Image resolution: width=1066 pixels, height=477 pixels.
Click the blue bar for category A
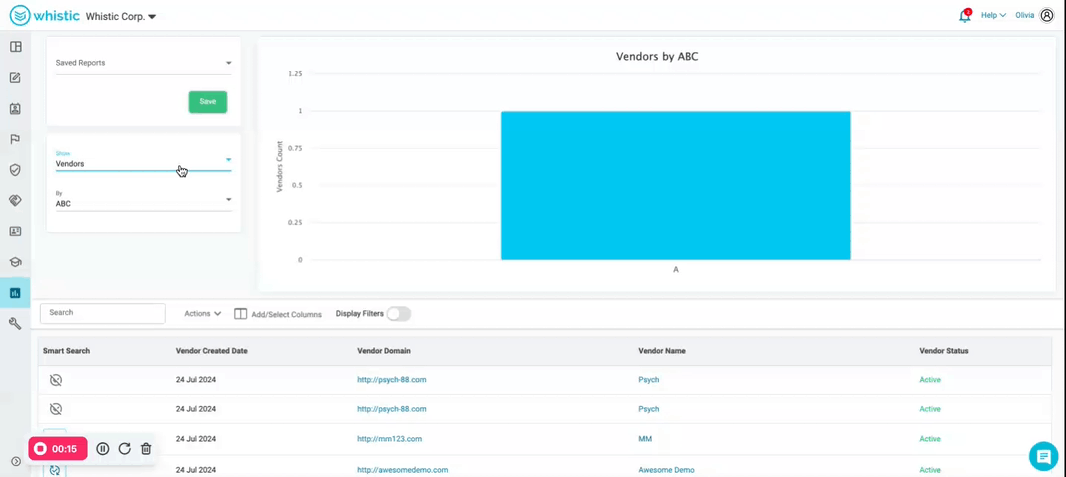coord(676,186)
